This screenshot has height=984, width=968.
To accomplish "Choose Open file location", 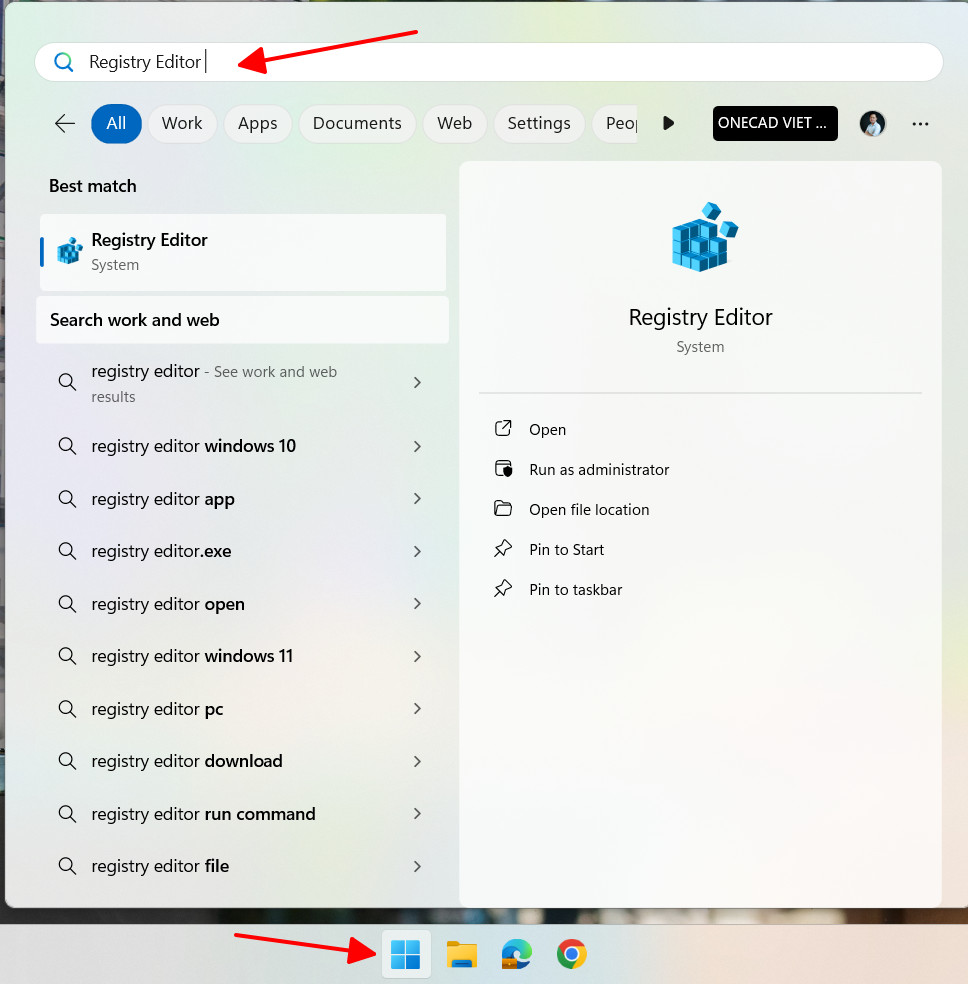I will [x=588, y=510].
